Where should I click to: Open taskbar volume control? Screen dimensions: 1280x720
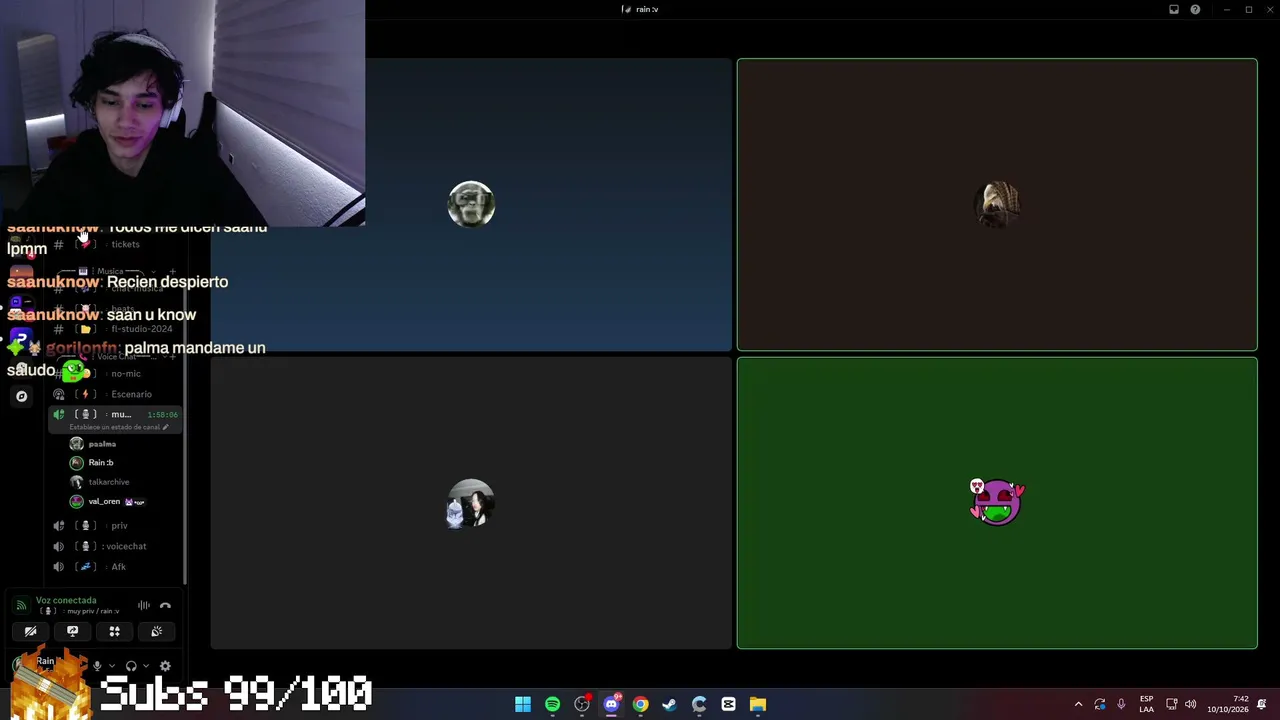[x=1190, y=705]
